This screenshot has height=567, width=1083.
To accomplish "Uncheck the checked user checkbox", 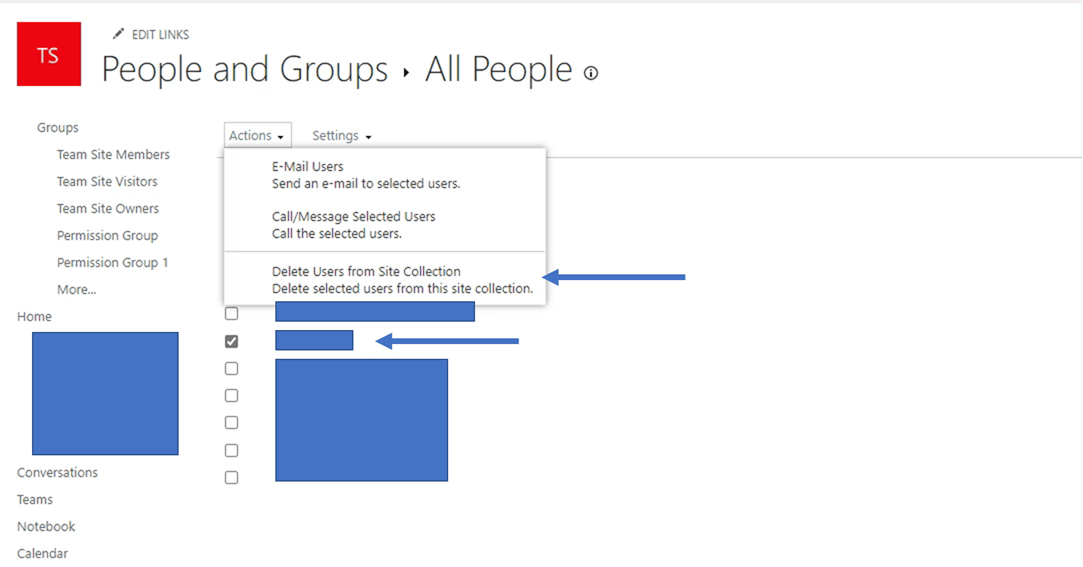I will pyautogui.click(x=231, y=341).
